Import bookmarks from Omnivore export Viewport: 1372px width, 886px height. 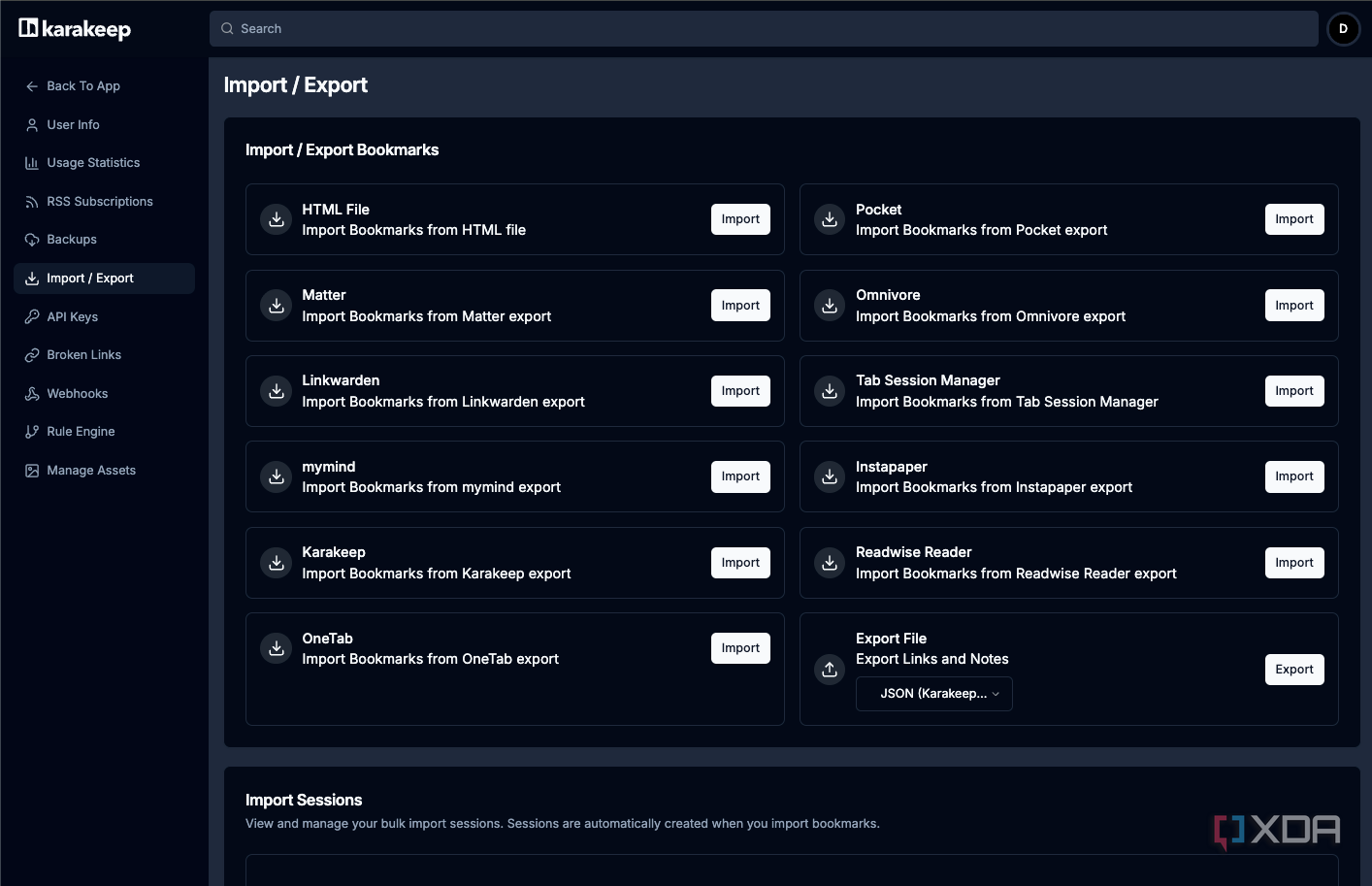coord(1294,306)
